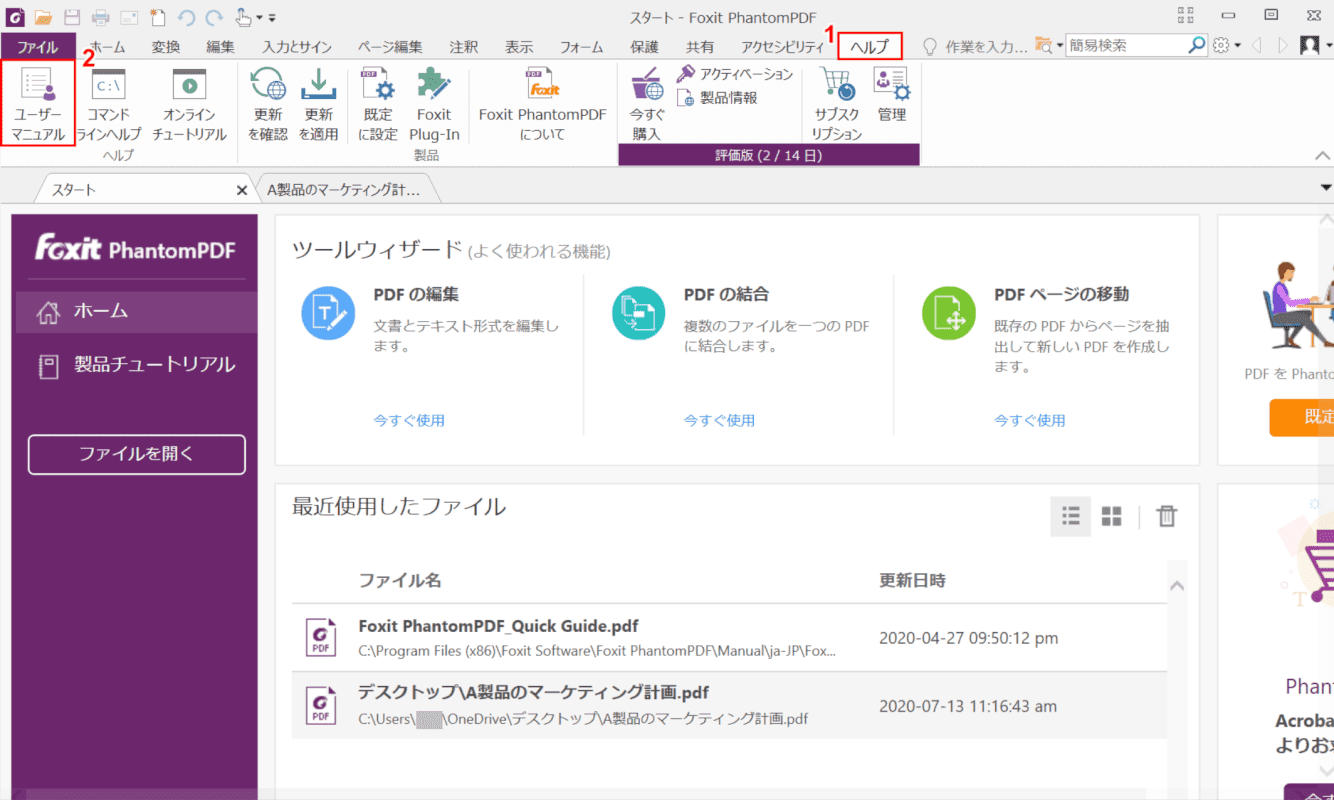Switch to A製品のマーケティング計… document tab
This screenshot has height=800, width=1334.
click(344, 189)
